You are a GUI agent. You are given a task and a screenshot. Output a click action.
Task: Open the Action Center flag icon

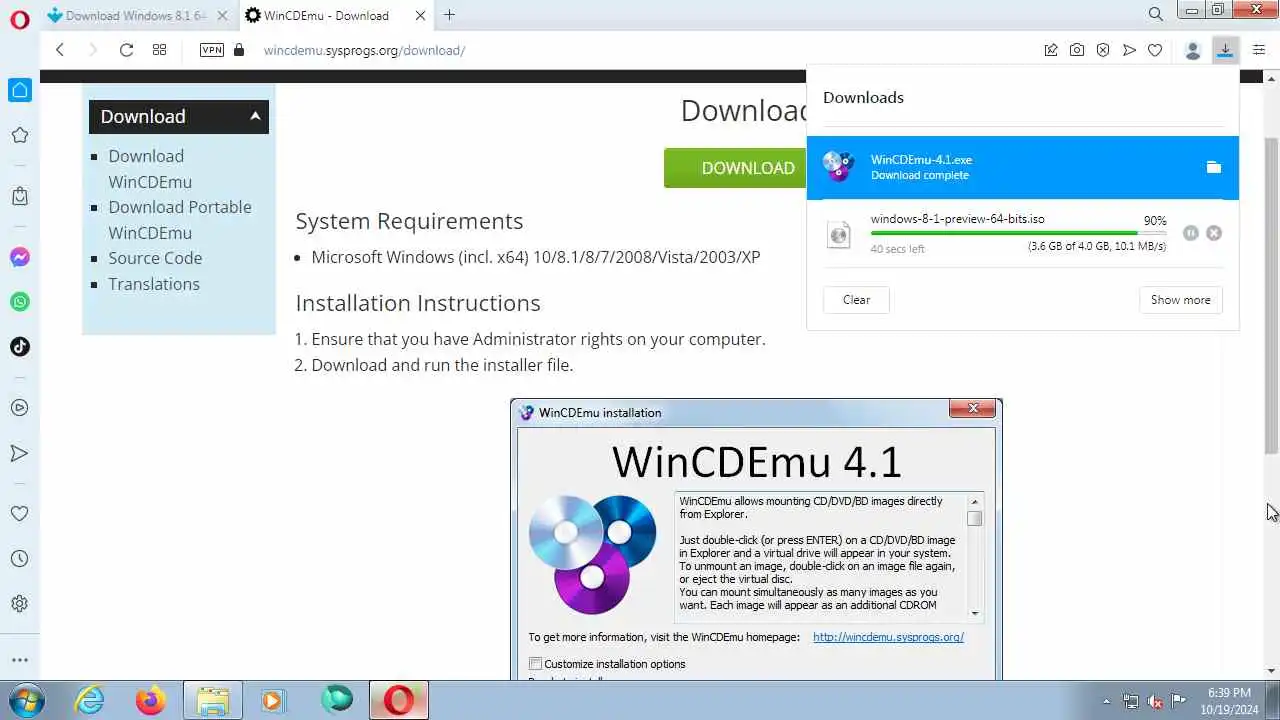(1179, 701)
